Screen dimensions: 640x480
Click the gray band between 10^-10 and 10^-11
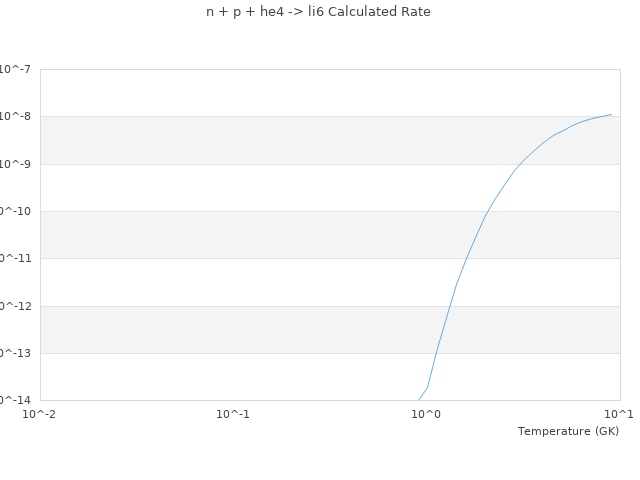pos(250,235)
